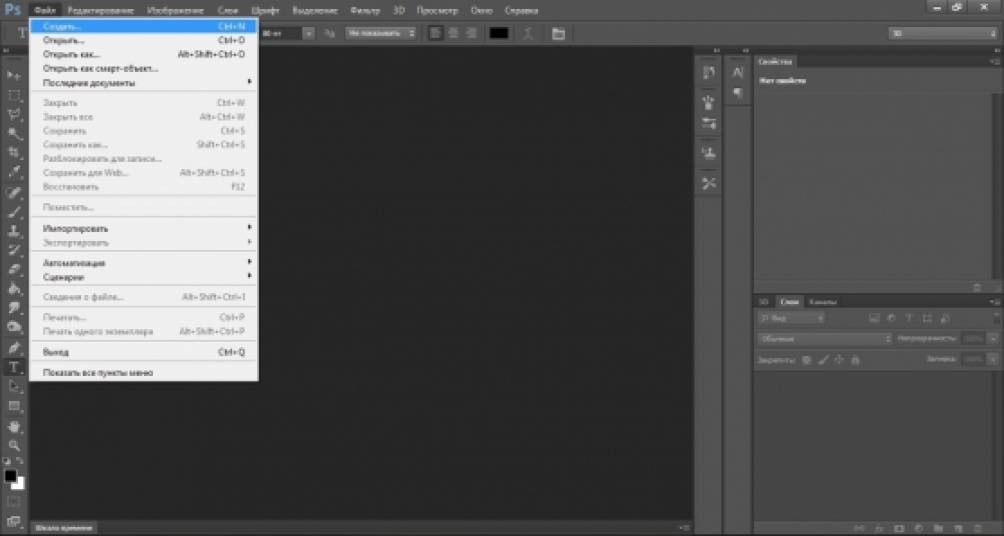
Task: Set foreground color swatch
Action: click(10, 476)
